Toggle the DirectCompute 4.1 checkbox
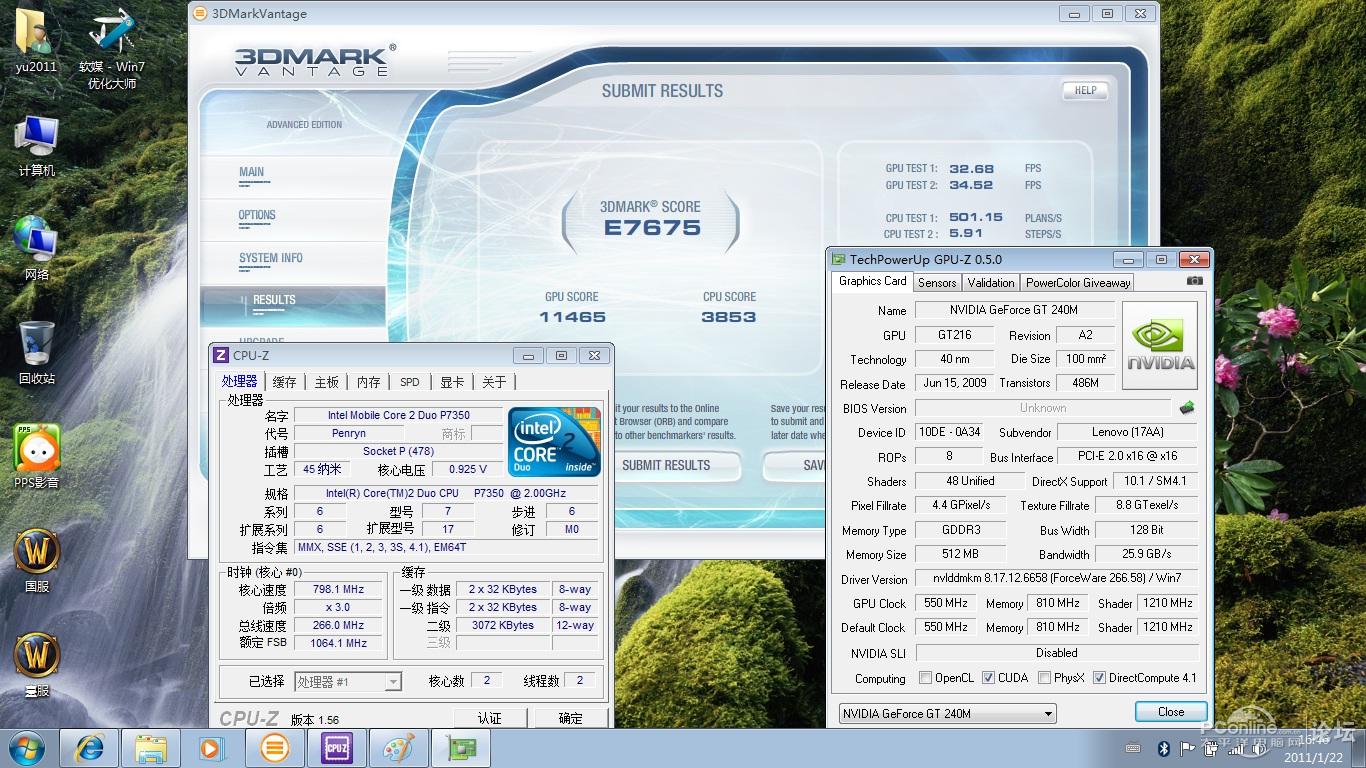The height and width of the screenshot is (768, 1366). (1099, 678)
